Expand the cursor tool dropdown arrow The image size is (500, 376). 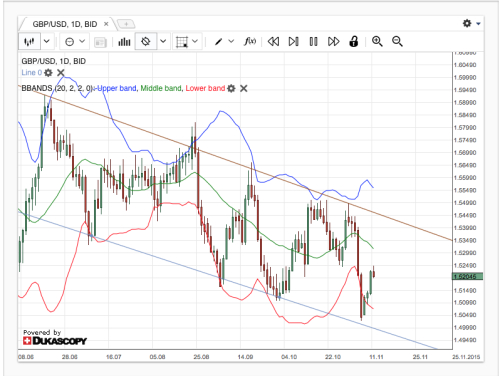point(163,41)
